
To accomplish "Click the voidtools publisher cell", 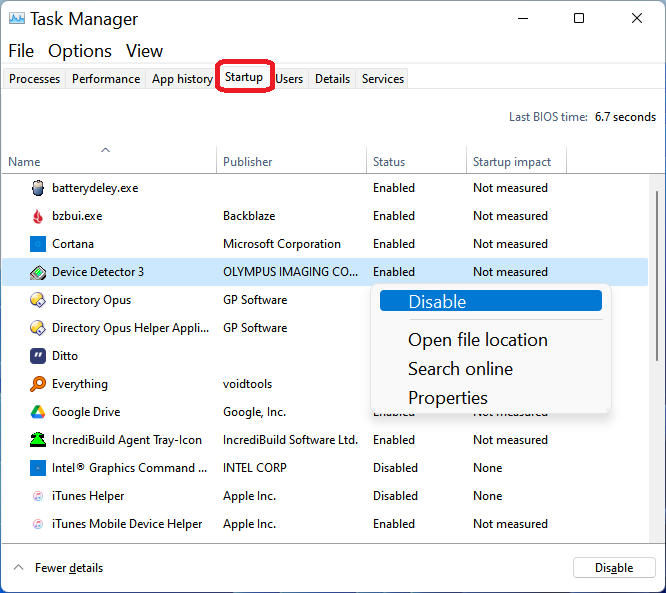I will coord(247,384).
